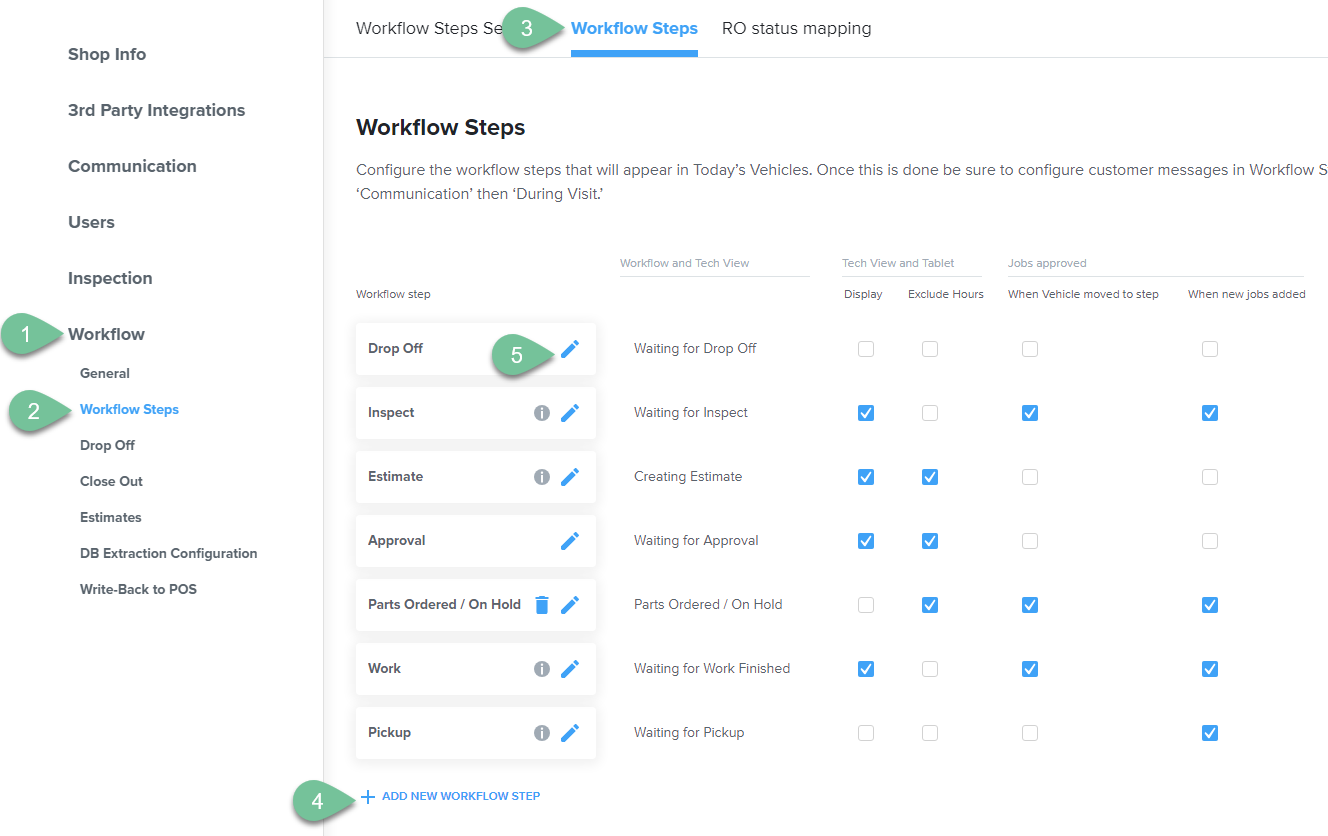Edit the Drop Off workflow step
1328x836 pixels.
(x=570, y=349)
